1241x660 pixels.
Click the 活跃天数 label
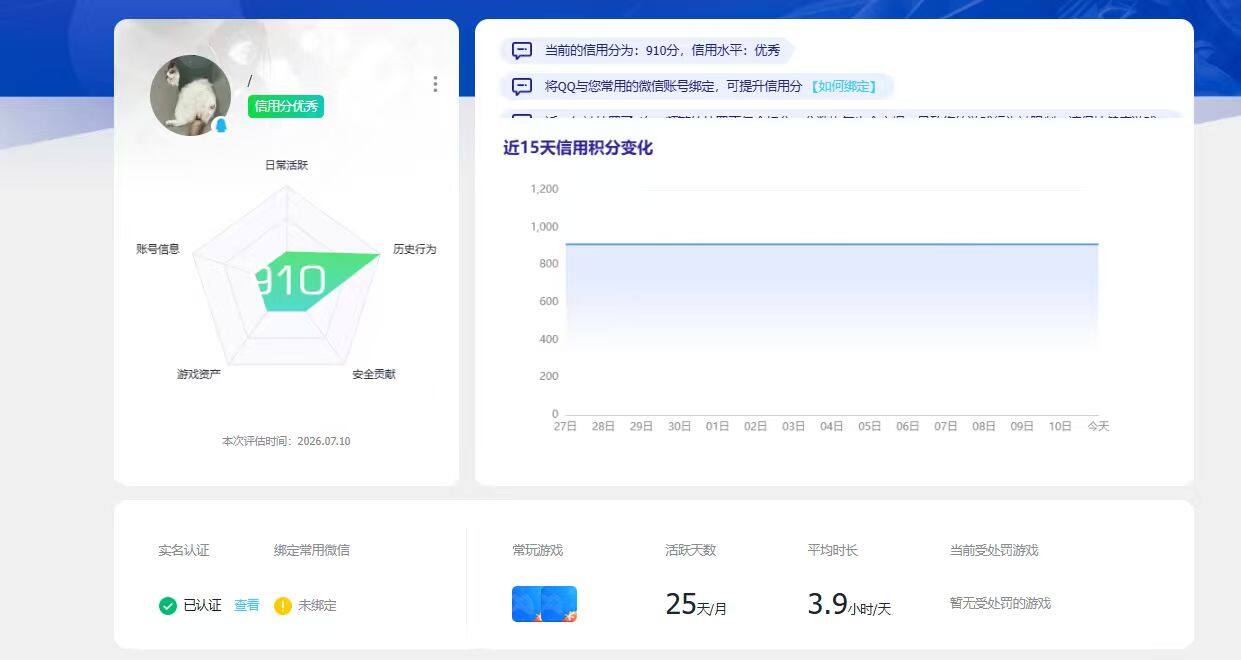(691, 550)
